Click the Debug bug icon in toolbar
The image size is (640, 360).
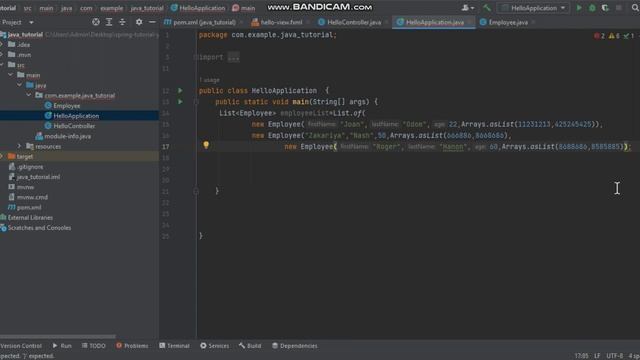coord(592,8)
